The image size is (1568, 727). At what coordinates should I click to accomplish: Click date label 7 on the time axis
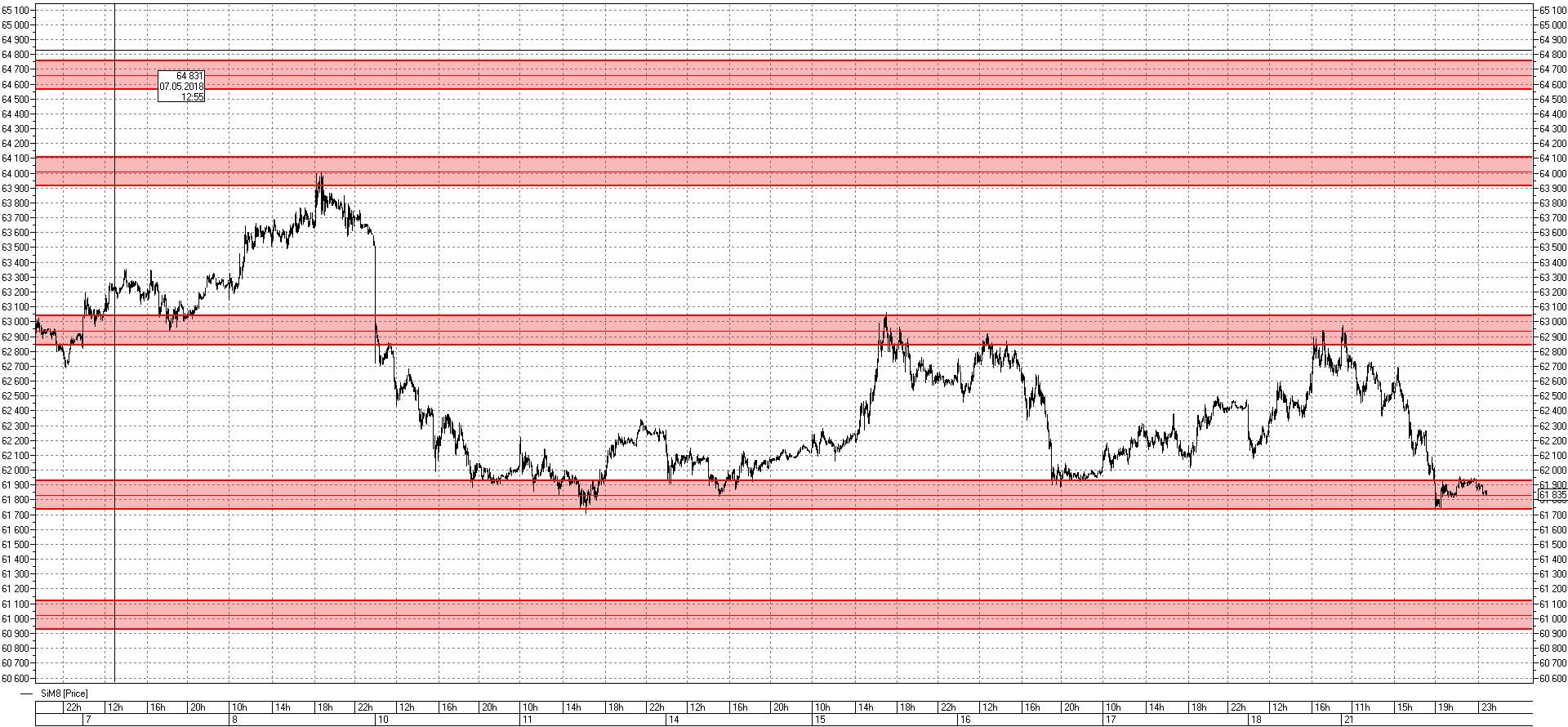[x=87, y=720]
